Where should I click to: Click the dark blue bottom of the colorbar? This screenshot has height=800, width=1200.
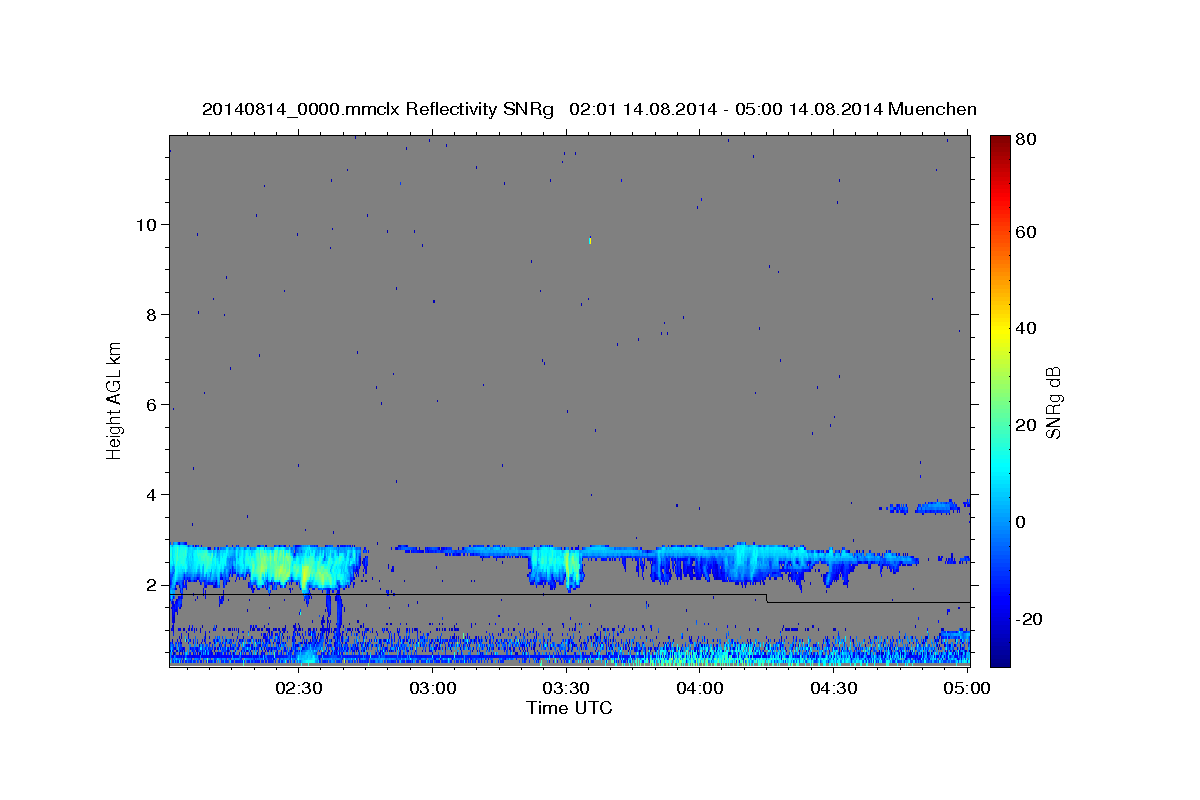coord(1000,658)
